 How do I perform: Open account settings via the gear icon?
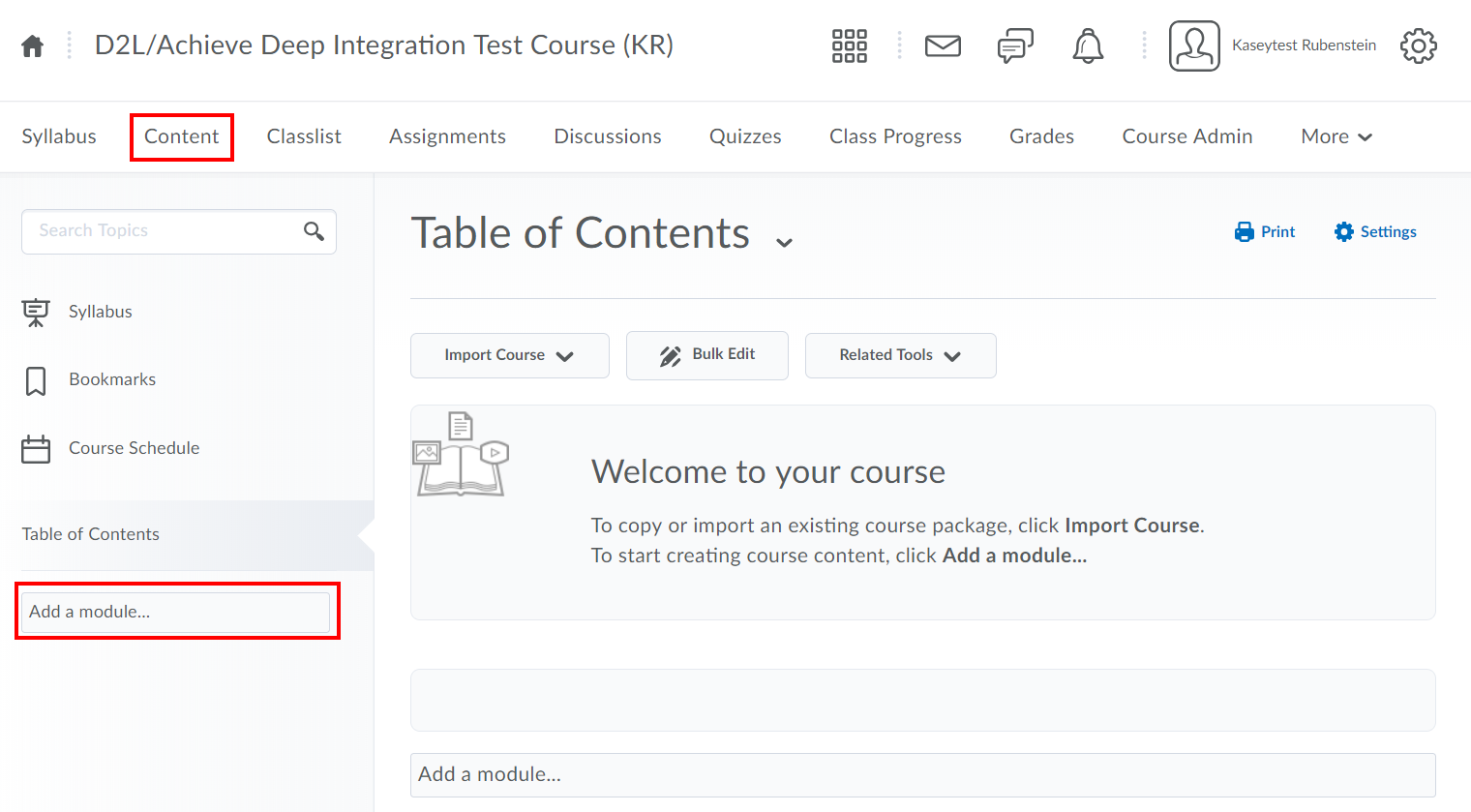[x=1418, y=45]
